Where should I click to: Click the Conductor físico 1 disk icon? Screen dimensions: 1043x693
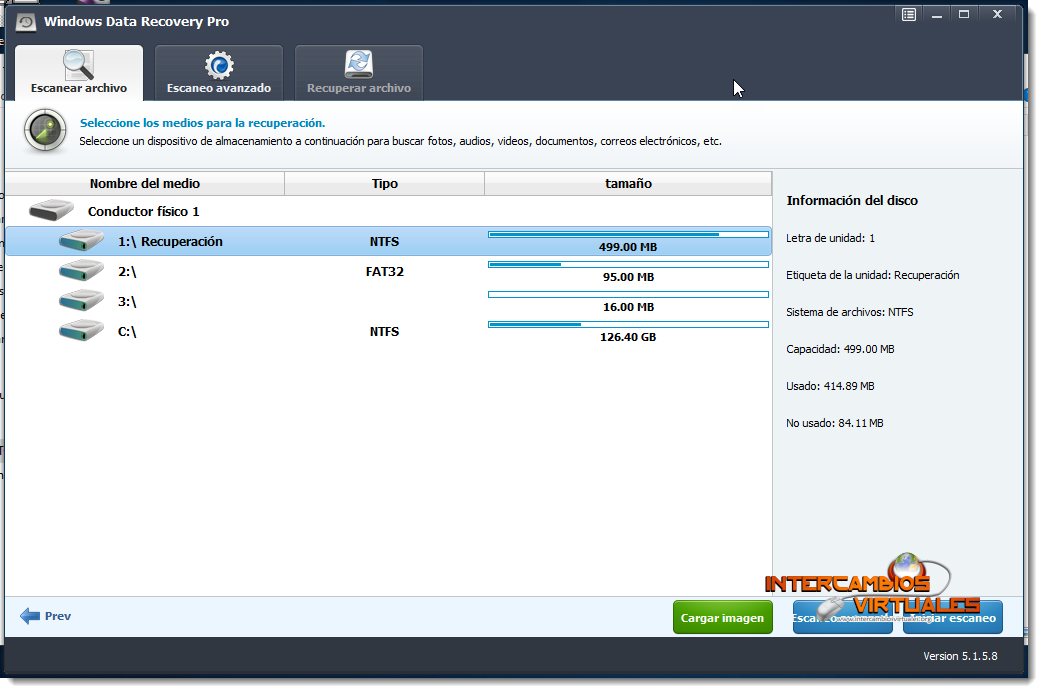(51, 211)
